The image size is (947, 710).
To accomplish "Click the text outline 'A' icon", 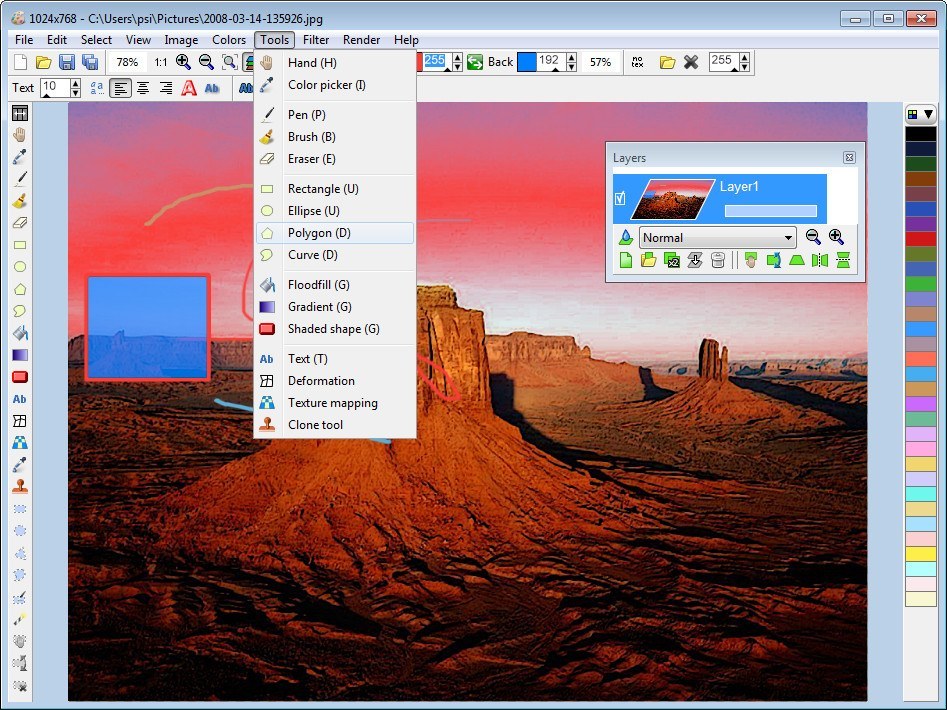I will [x=189, y=88].
